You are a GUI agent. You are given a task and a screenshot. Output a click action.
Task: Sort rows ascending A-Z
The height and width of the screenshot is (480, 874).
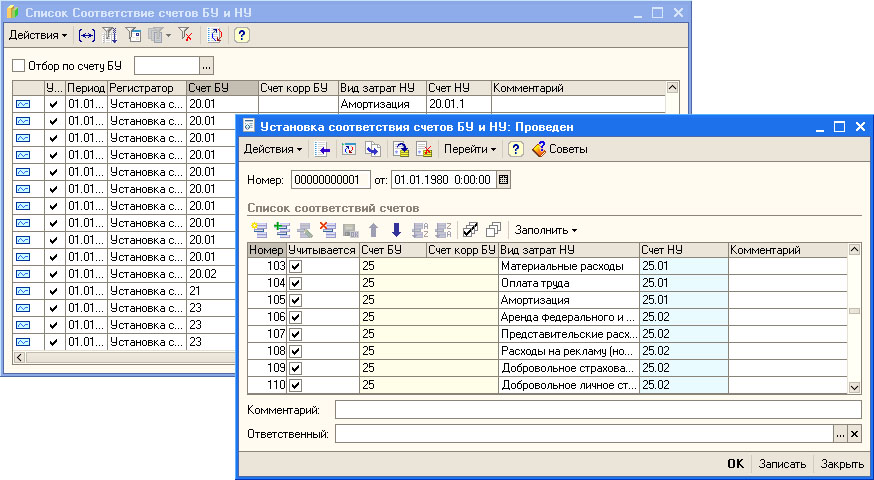pyautogui.click(x=420, y=230)
